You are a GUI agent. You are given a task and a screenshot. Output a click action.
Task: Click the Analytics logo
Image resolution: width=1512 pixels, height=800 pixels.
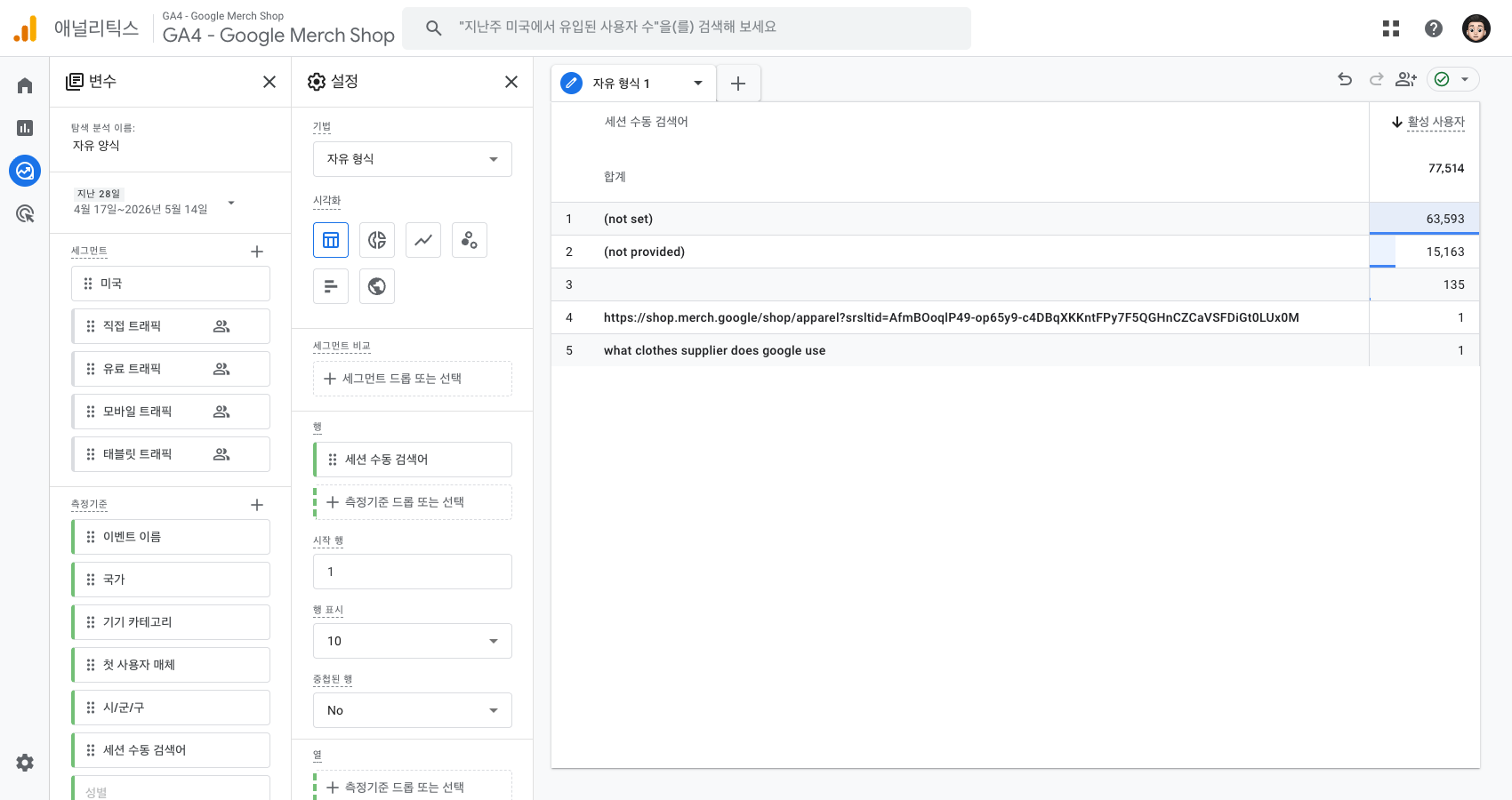coord(26,28)
